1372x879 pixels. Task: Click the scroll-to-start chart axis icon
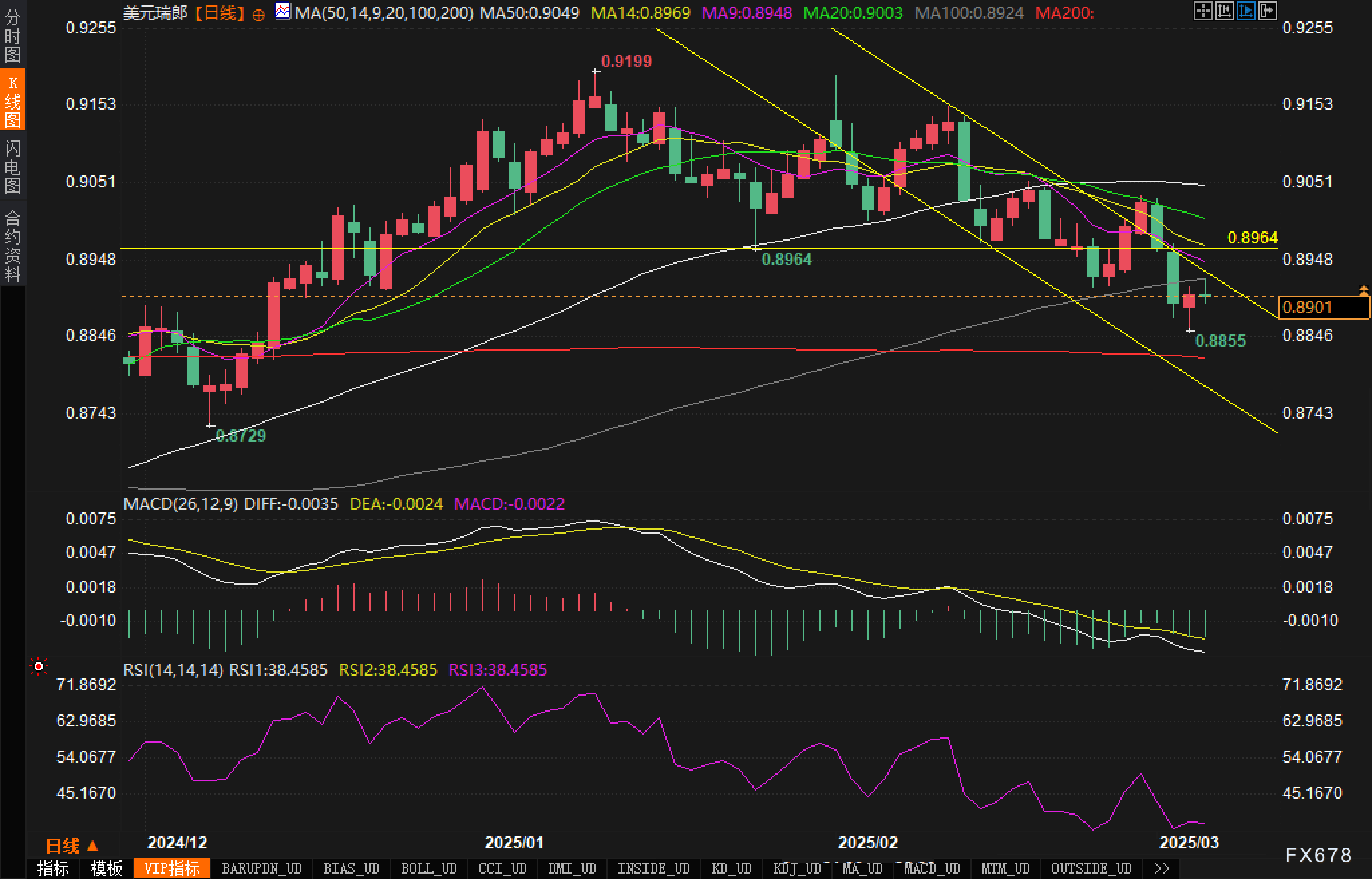tap(1224, 11)
